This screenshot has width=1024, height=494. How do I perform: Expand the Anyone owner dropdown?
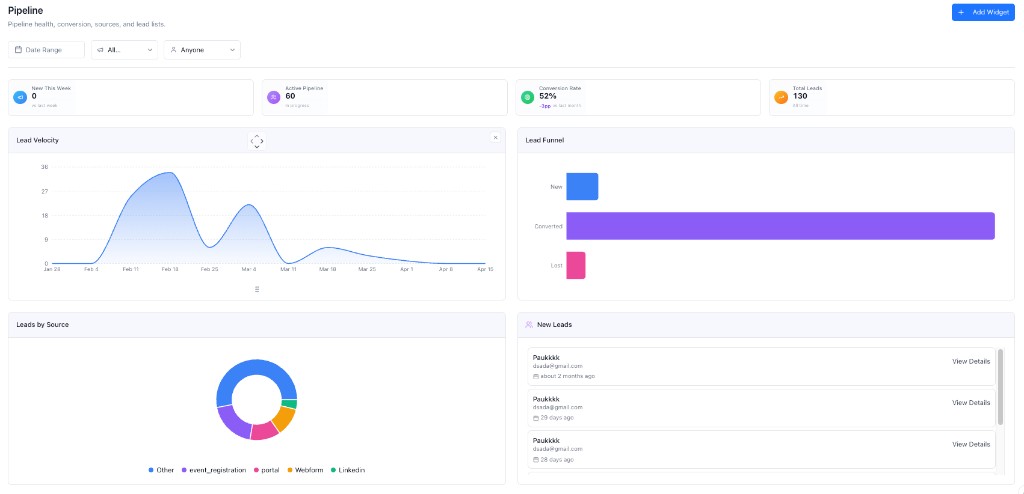click(x=202, y=50)
